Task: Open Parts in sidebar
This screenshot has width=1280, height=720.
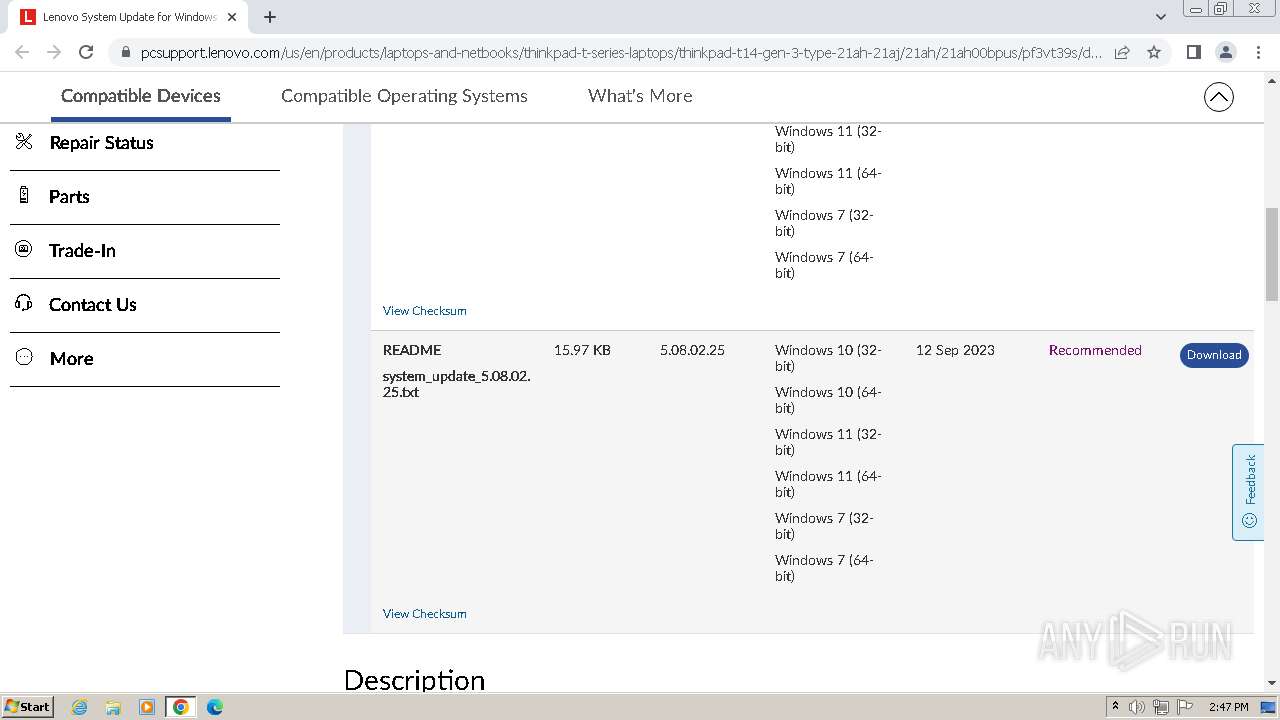Action: pyautogui.click(x=69, y=196)
